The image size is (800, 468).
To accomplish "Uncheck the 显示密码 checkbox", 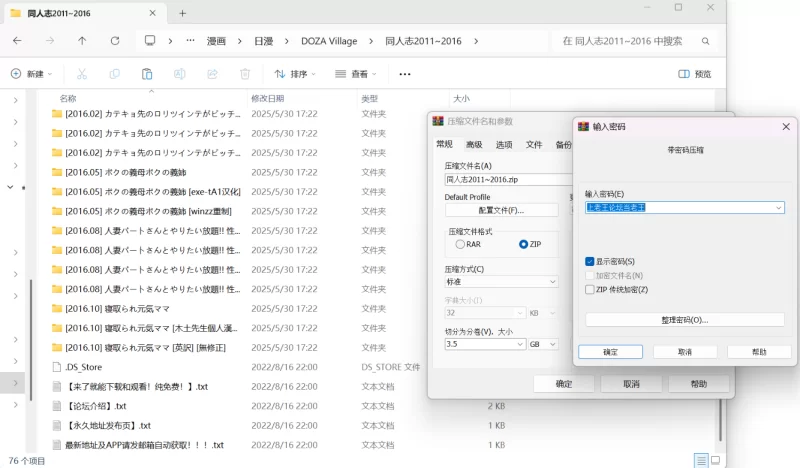I will coord(590,261).
